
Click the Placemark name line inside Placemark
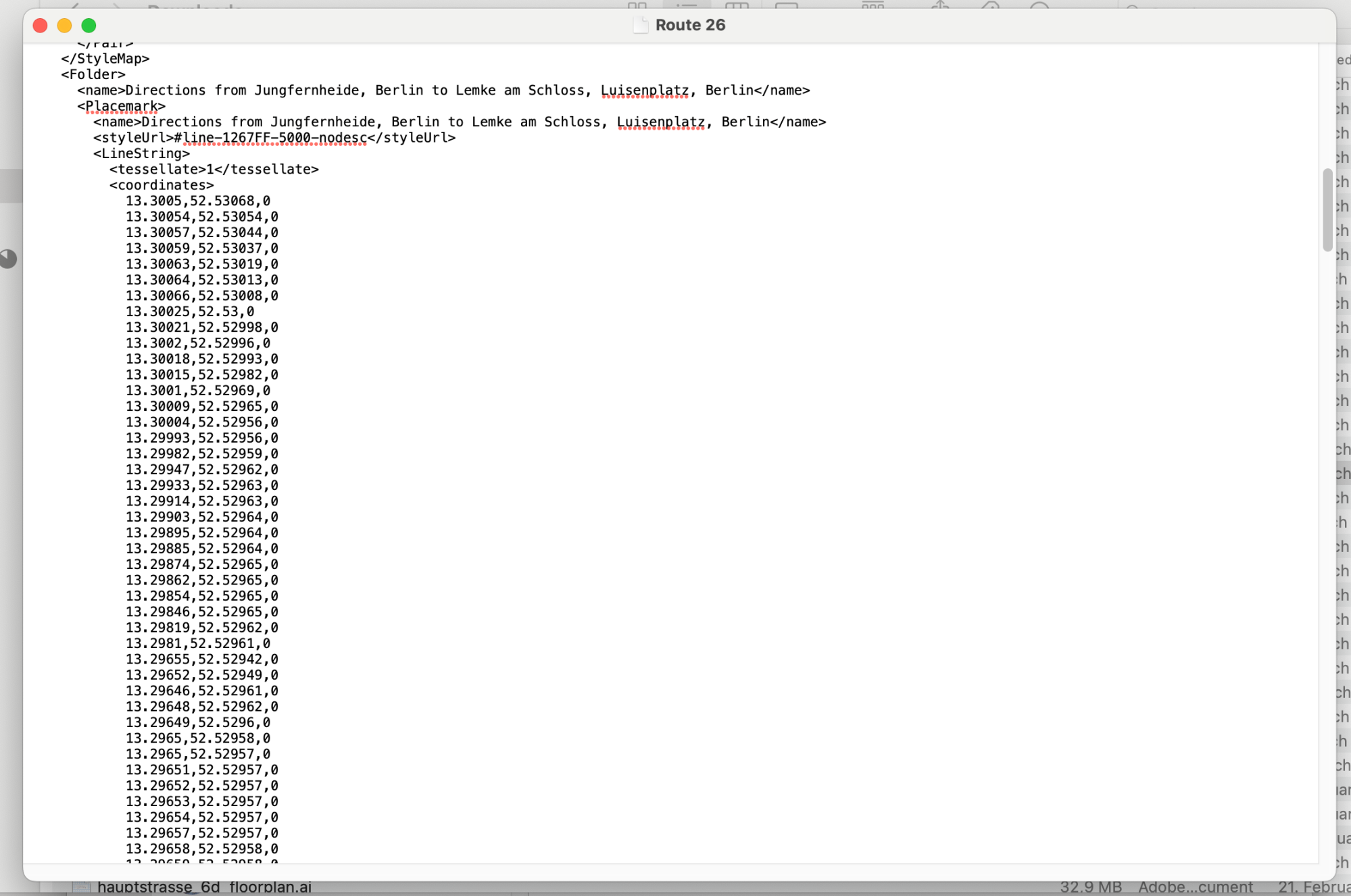(x=460, y=122)
